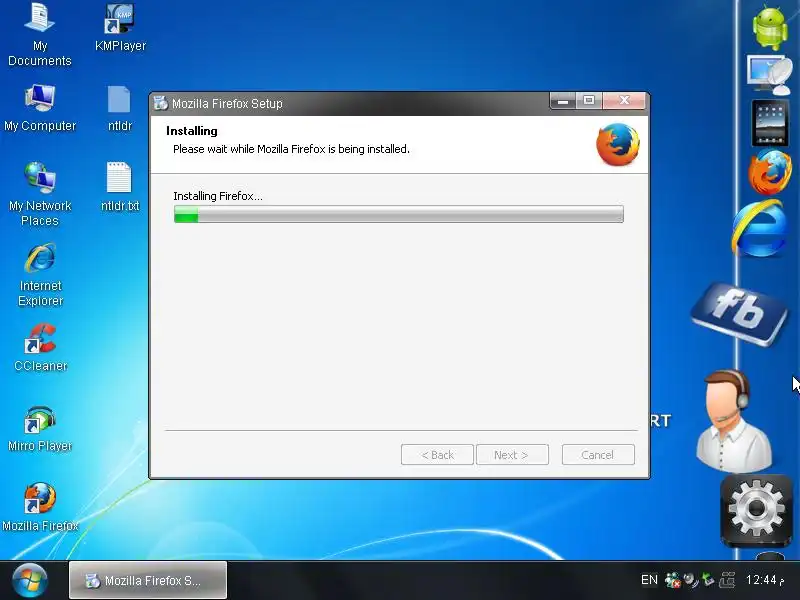Viewport: 800px width, 600px height.
Task: Click the setup title bar icon
Action: [x=161, y=103]
